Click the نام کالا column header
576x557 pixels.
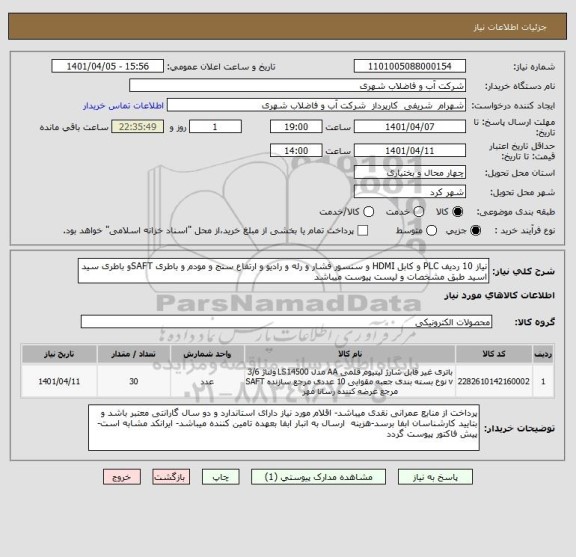(x=350, y=354)
